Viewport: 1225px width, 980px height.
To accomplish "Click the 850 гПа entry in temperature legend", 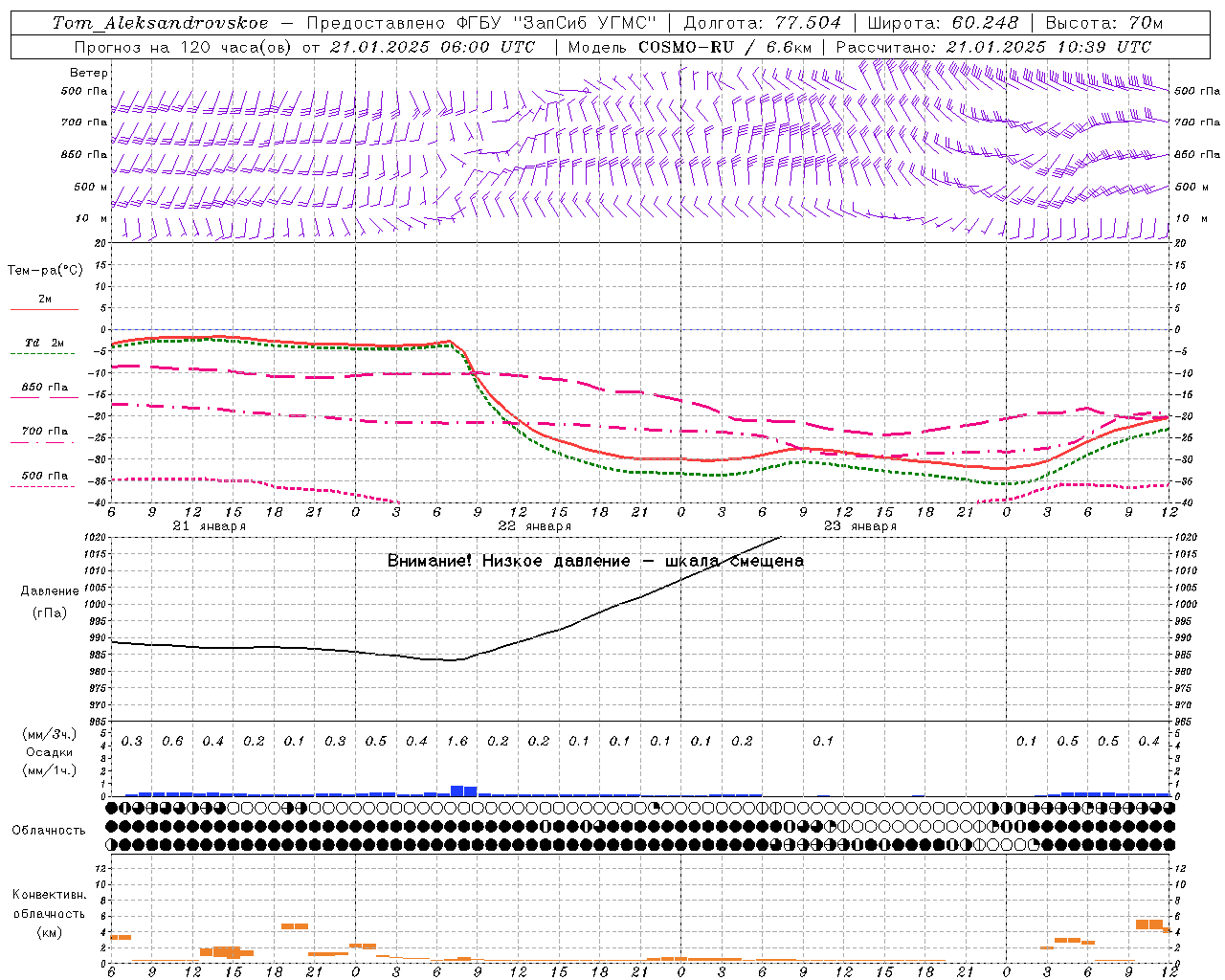I will pos(44,388).
